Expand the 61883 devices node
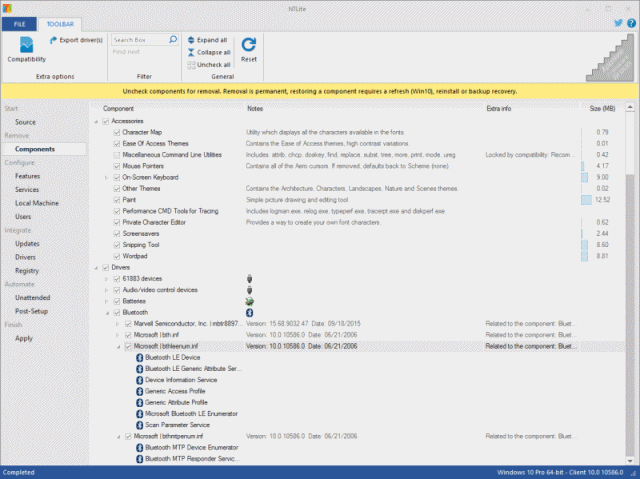This screenshot has width=640, height=479. tap(106, 279)
